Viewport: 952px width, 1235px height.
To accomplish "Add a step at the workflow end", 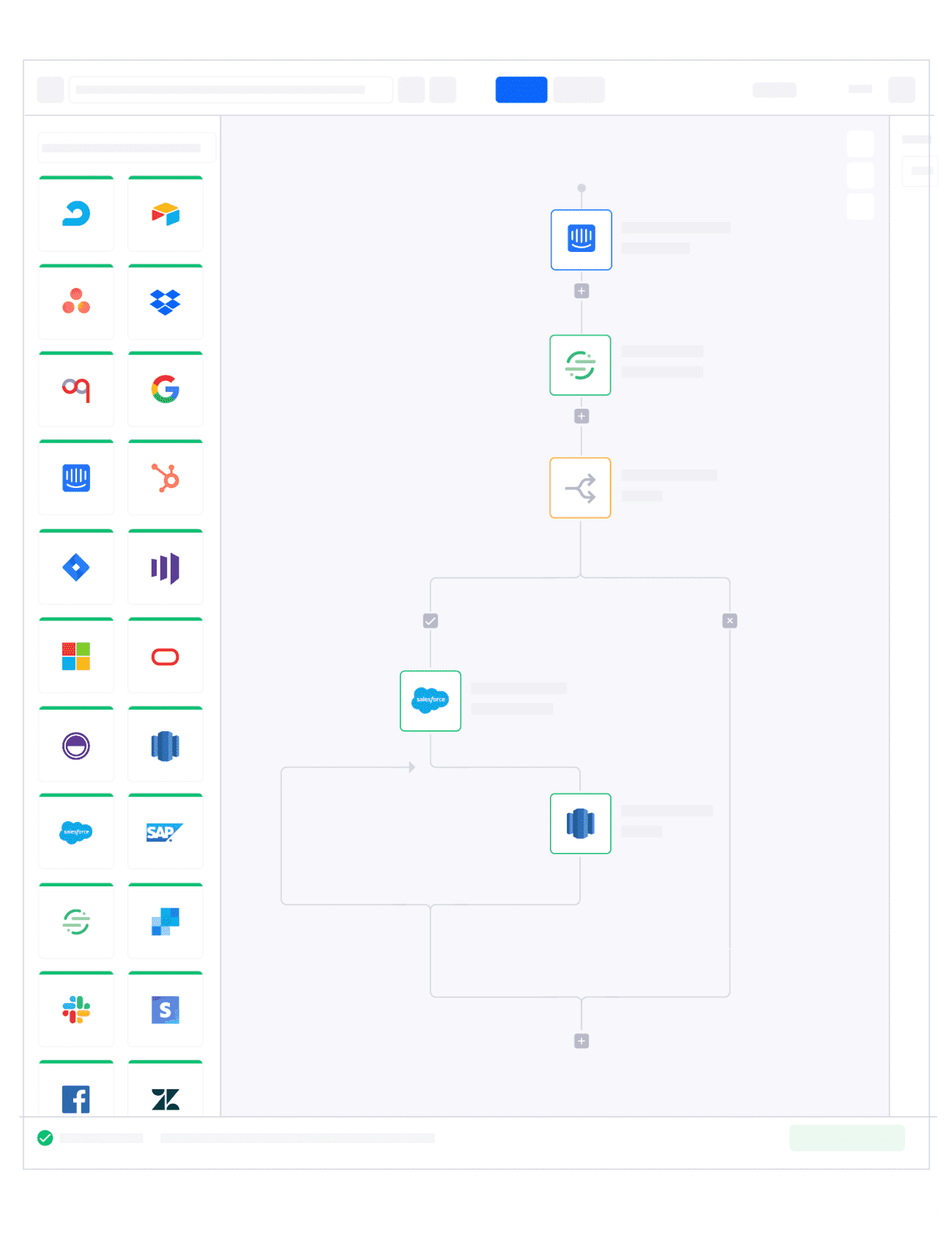I will click(581, 1041).
